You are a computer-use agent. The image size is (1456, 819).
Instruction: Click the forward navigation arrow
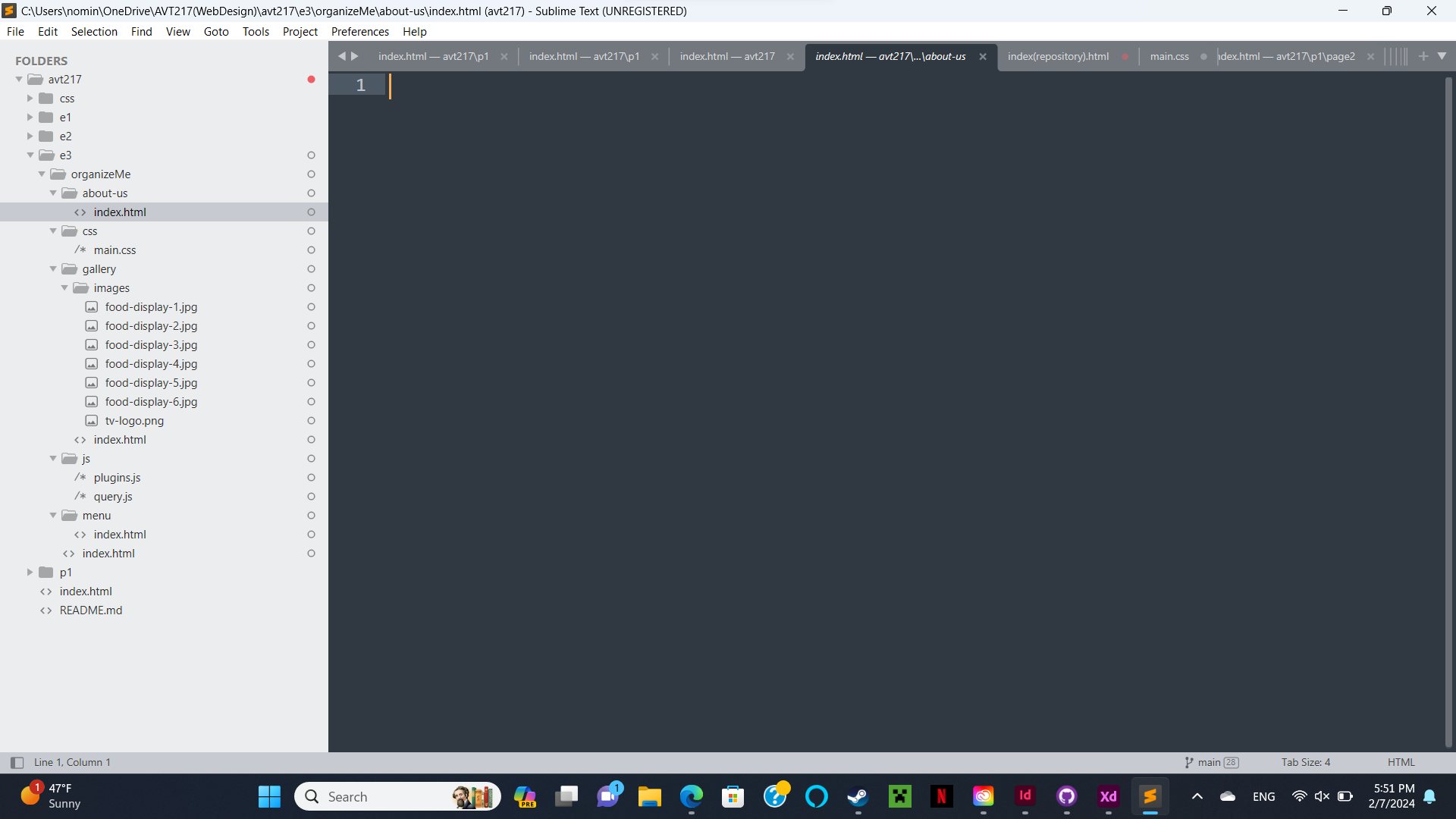tap(354, 56)
